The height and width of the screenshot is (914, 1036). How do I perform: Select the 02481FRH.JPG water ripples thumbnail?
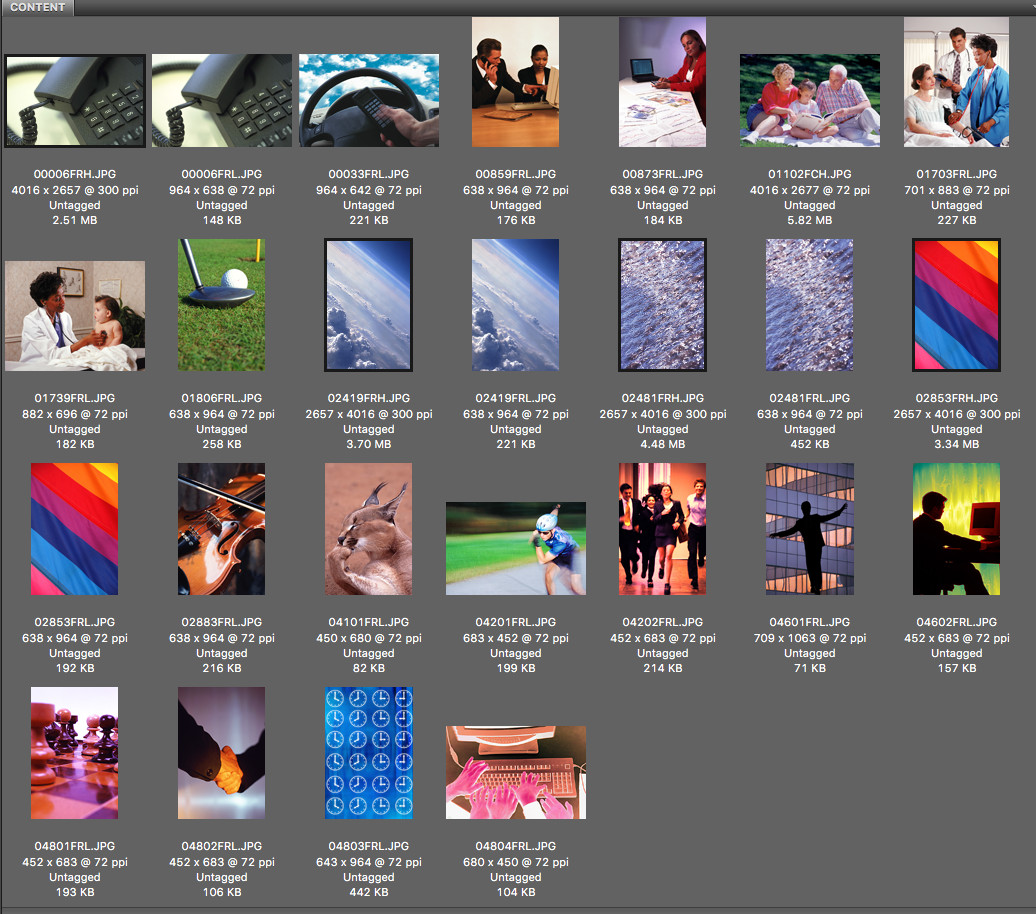[x=662, y=305]
